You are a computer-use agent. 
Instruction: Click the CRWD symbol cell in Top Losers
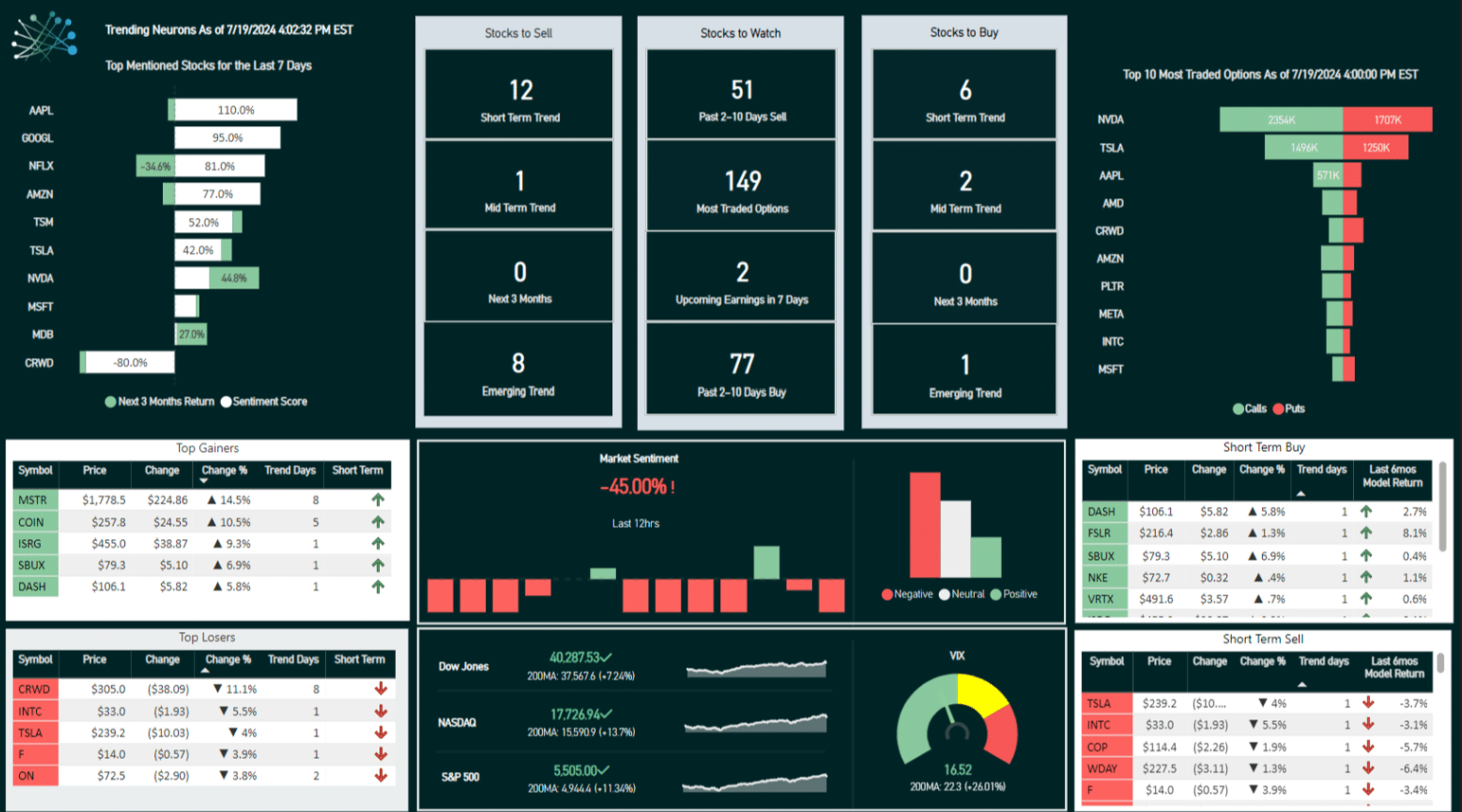(36, 689)
